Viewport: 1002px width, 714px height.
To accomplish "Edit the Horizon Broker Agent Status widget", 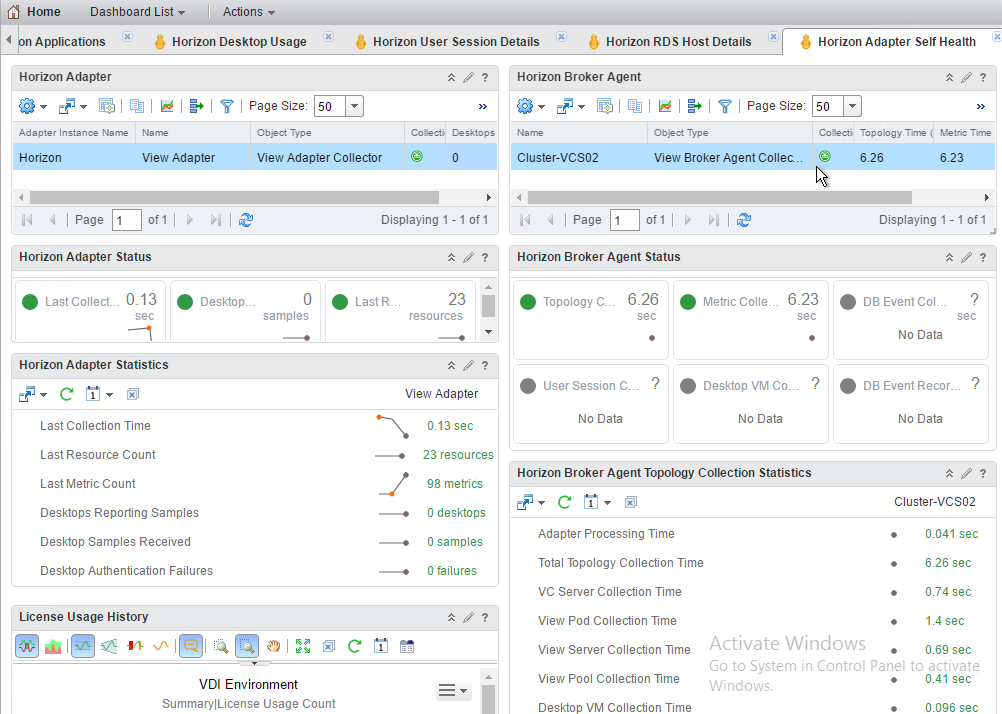I will 966,258.
